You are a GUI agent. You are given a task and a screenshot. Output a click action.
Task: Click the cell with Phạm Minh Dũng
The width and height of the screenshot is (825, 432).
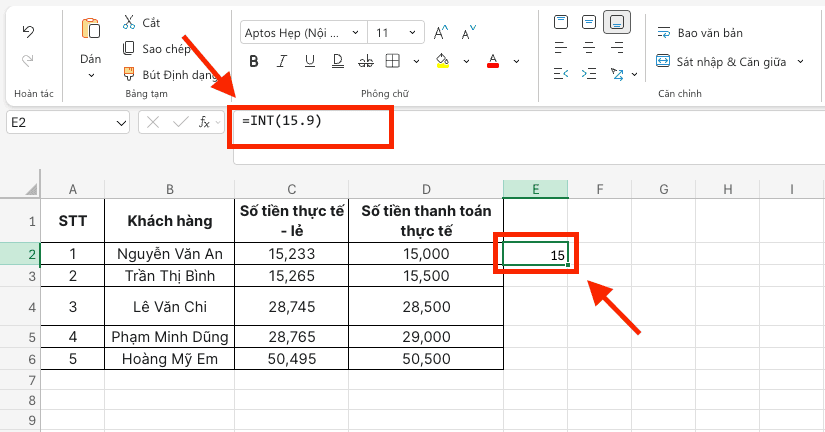pos(169,337)
